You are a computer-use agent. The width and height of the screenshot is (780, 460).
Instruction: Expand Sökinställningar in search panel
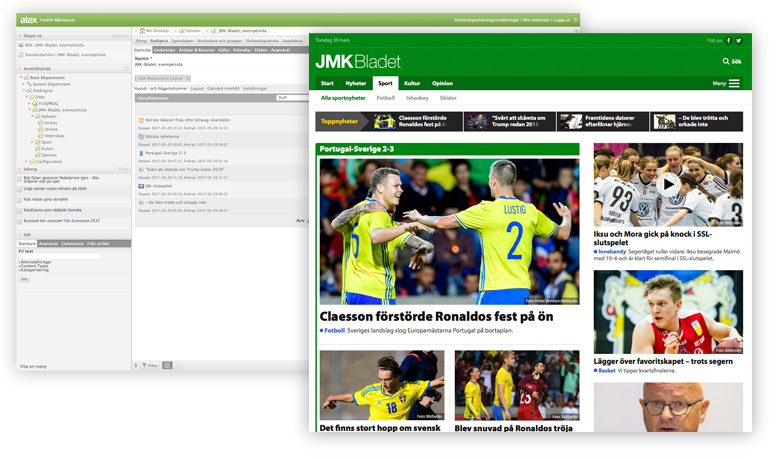point(35,262)
